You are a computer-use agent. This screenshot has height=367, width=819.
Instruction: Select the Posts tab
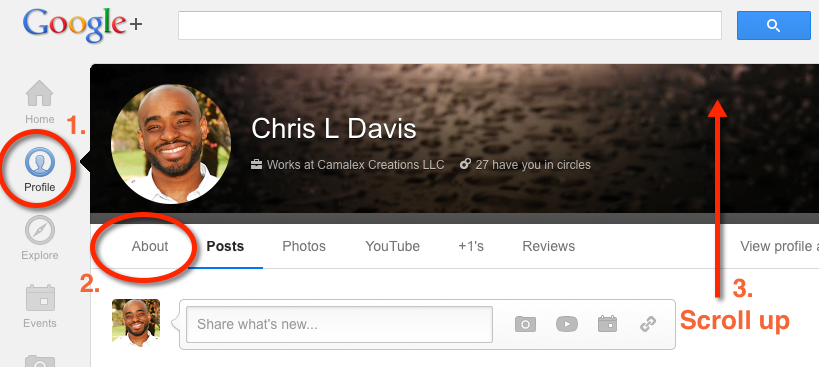tap(225, 246)
